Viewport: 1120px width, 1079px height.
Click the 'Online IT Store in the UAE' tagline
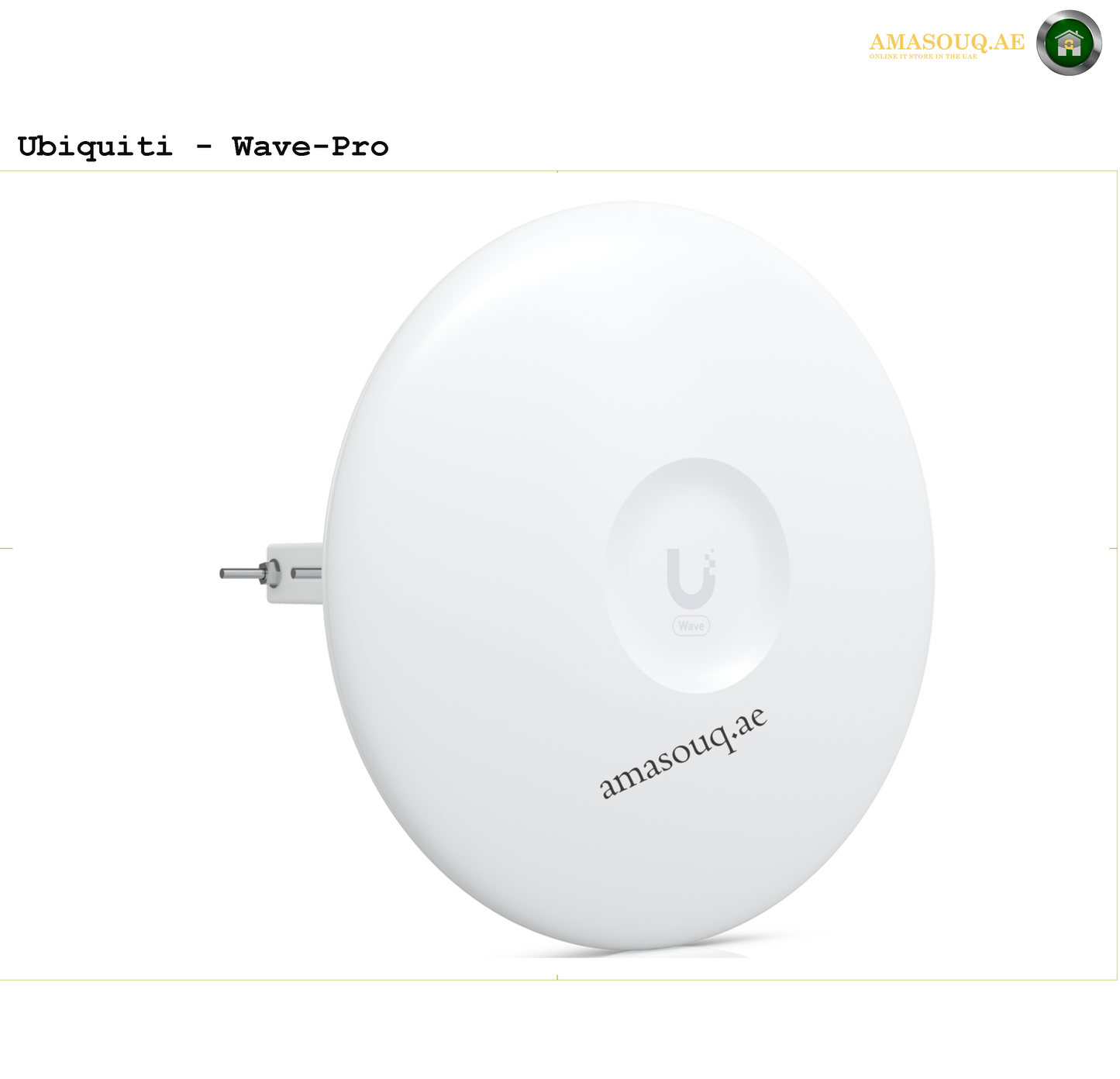pyautogui.click(x=923, y=57)
